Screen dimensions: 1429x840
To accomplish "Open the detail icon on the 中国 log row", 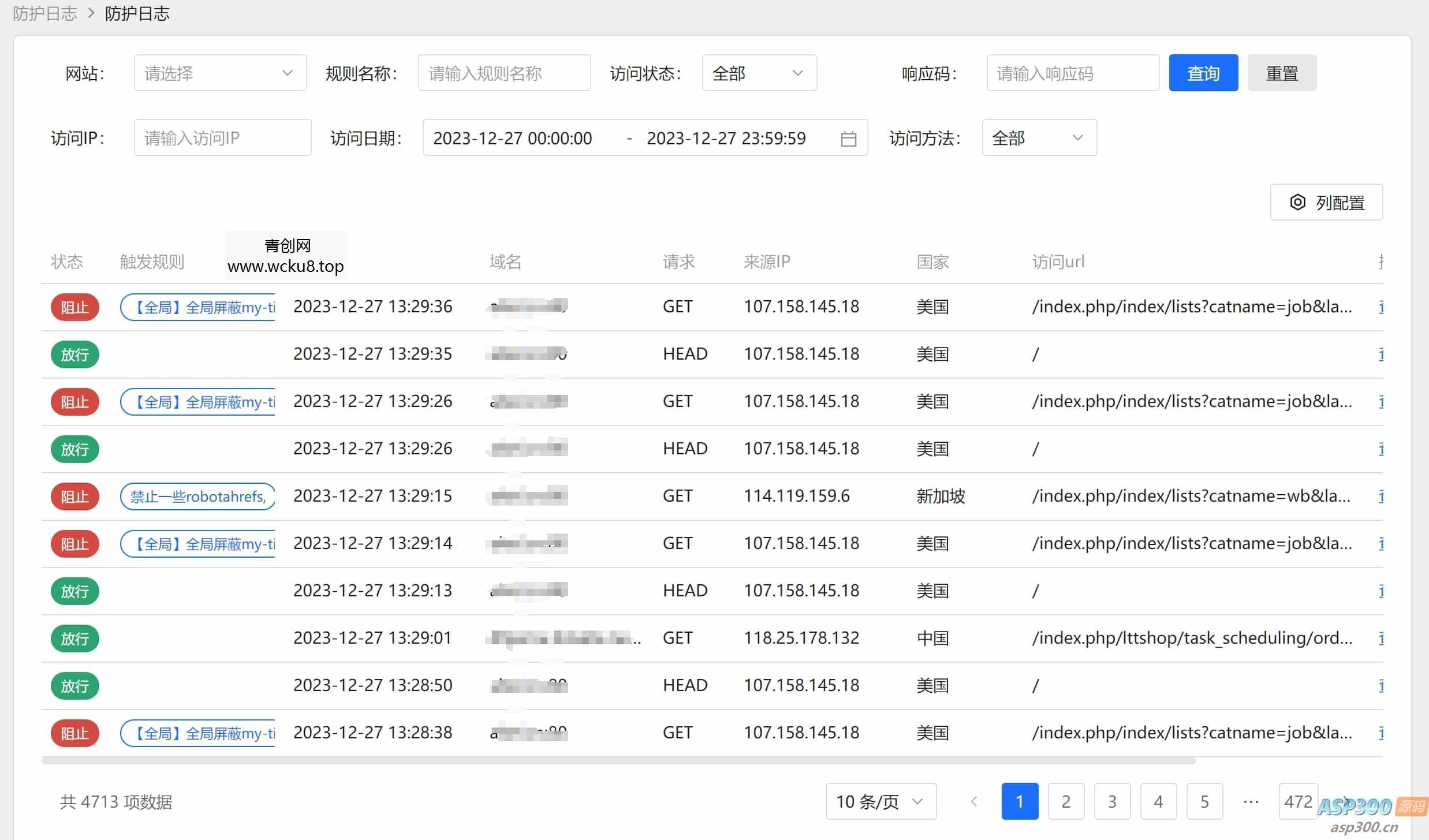I will (1382, 638).
